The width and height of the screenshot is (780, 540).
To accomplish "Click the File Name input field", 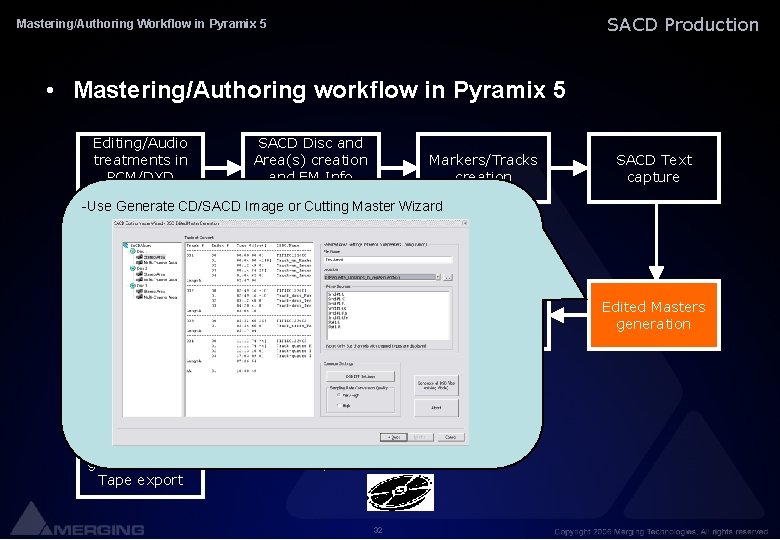I will (389, 260).
